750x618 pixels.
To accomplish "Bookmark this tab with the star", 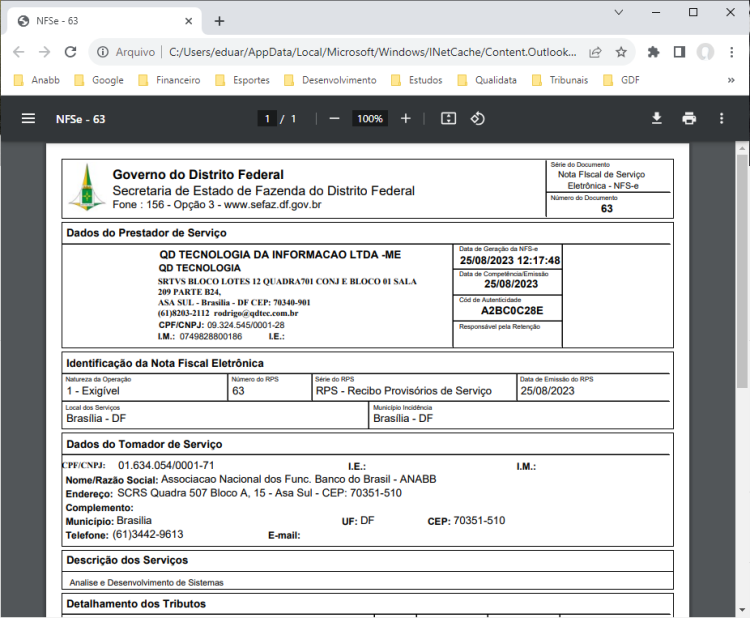I will coord(621,52).
